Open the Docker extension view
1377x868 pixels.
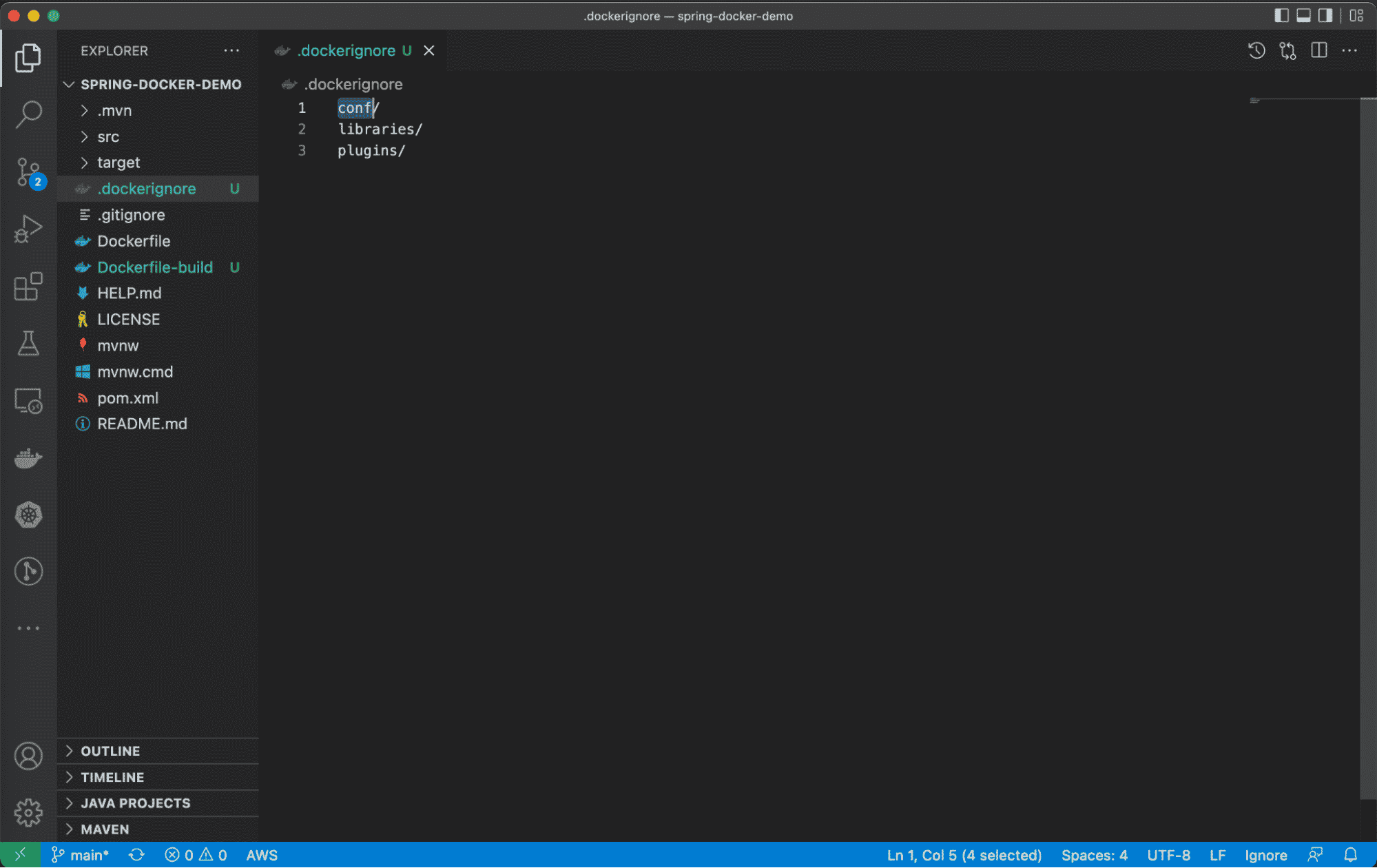pos(28,457)
